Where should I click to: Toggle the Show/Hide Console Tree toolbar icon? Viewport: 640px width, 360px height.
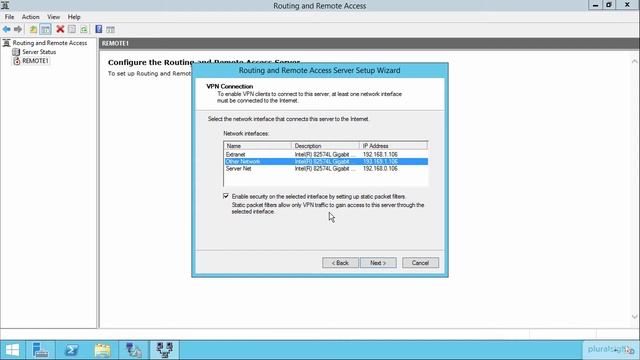[45, 29]
